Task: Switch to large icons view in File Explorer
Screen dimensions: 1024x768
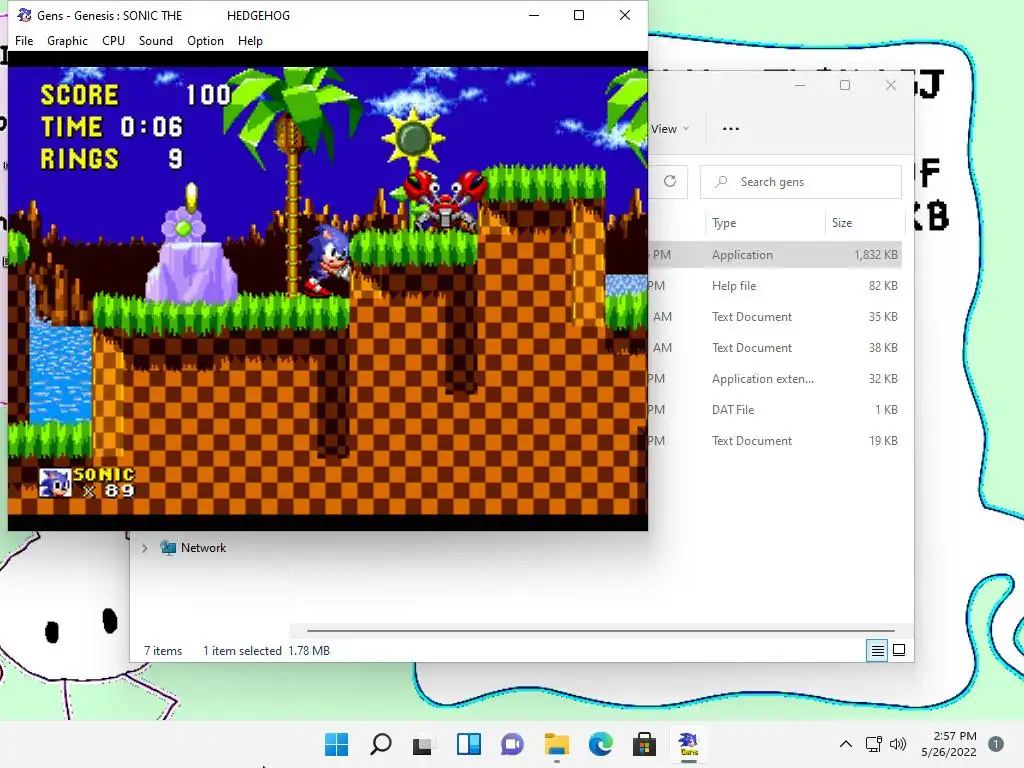Action: [x=899, y=650]
